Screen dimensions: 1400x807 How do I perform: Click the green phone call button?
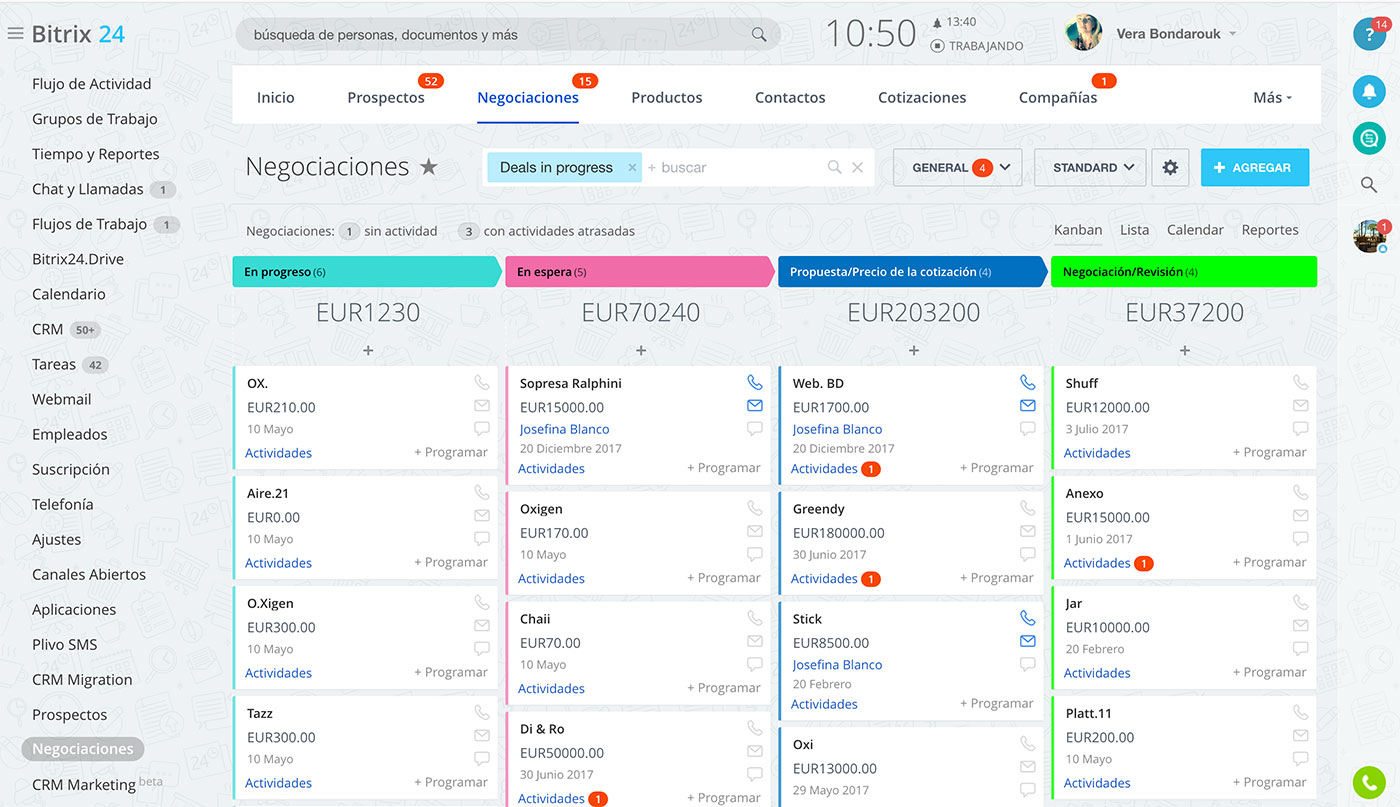coord(1368,783)
